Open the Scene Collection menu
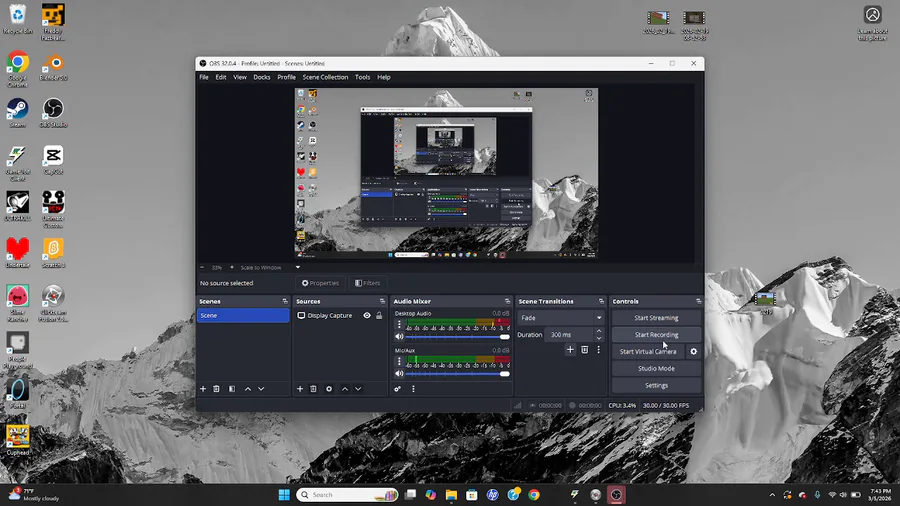Image resolution: width=900 pixels, height=506 pixels. point(325,77)
